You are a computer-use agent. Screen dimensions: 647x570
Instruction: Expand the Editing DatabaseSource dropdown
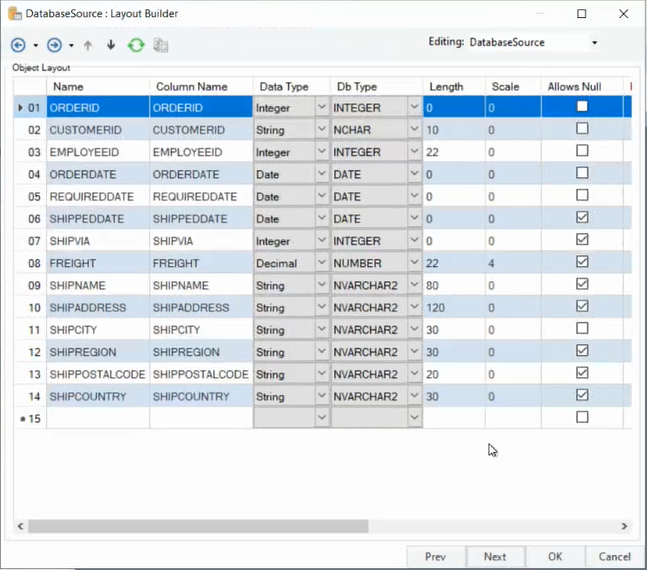[x=595, y=43]
